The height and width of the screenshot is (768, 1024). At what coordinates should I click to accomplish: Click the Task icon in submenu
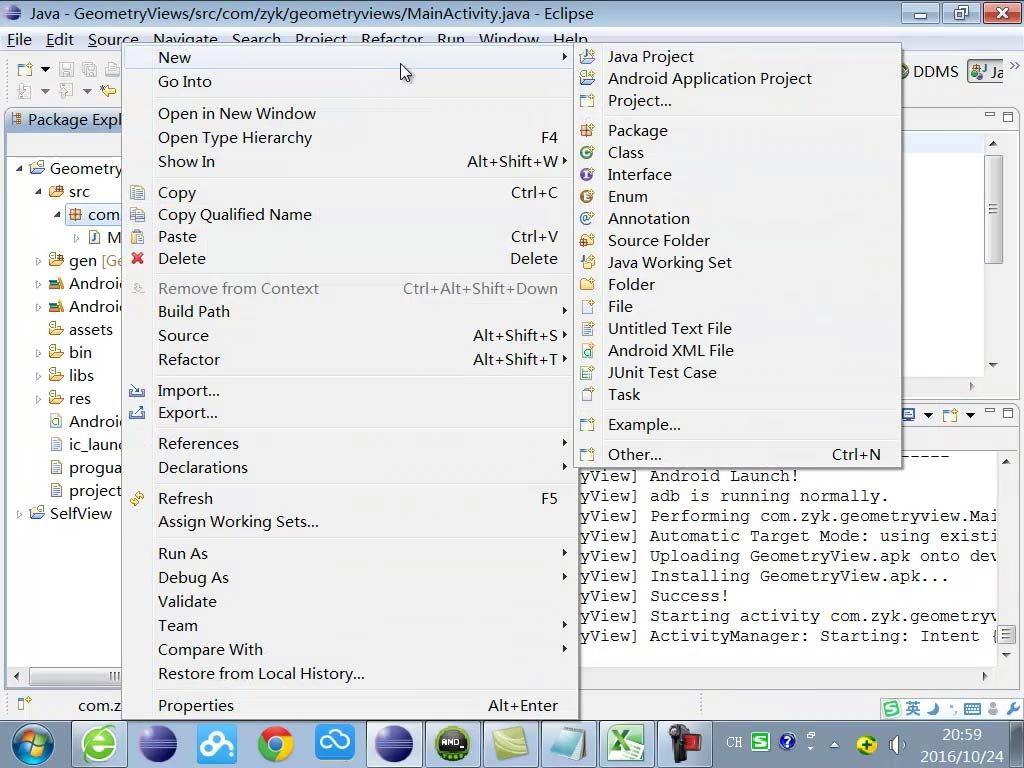(587, 394)
